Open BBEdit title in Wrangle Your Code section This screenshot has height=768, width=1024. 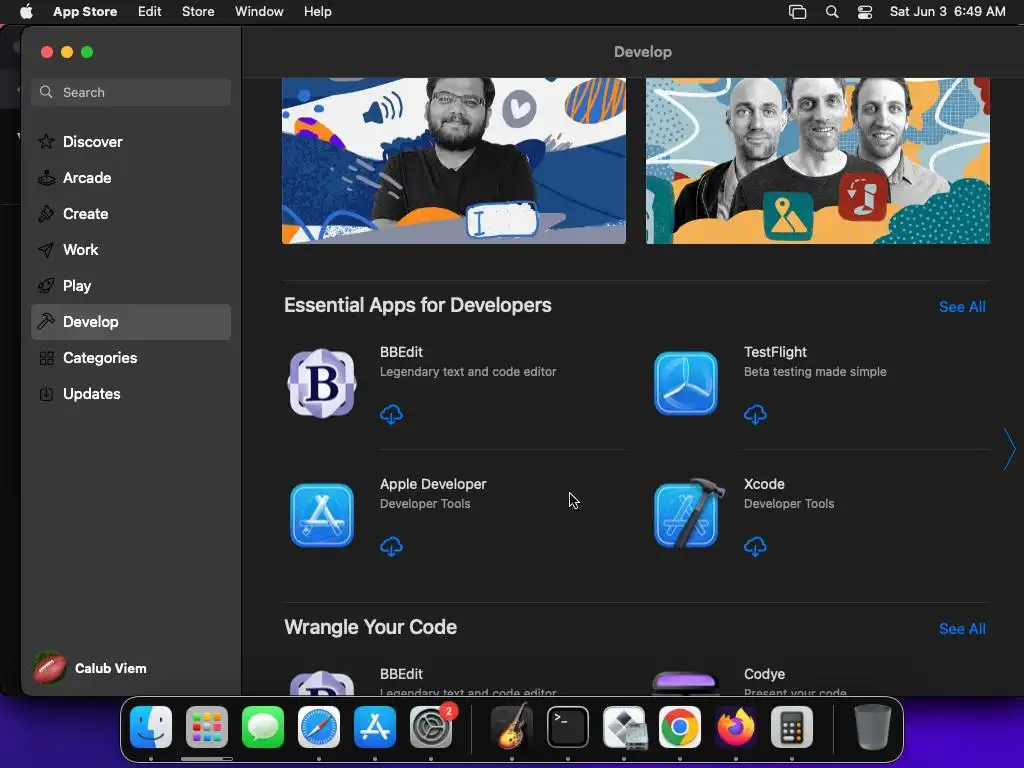point(401,674)
